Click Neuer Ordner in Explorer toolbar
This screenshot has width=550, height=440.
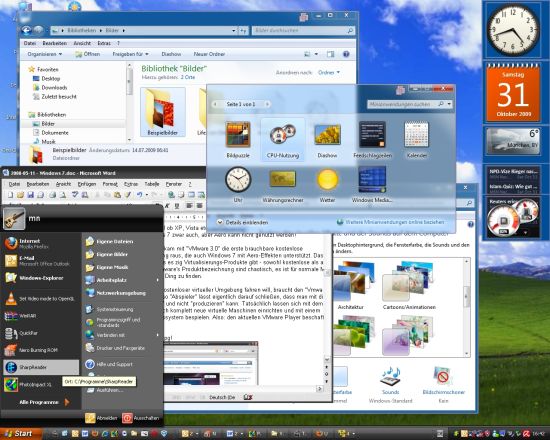tap(209, 54)
